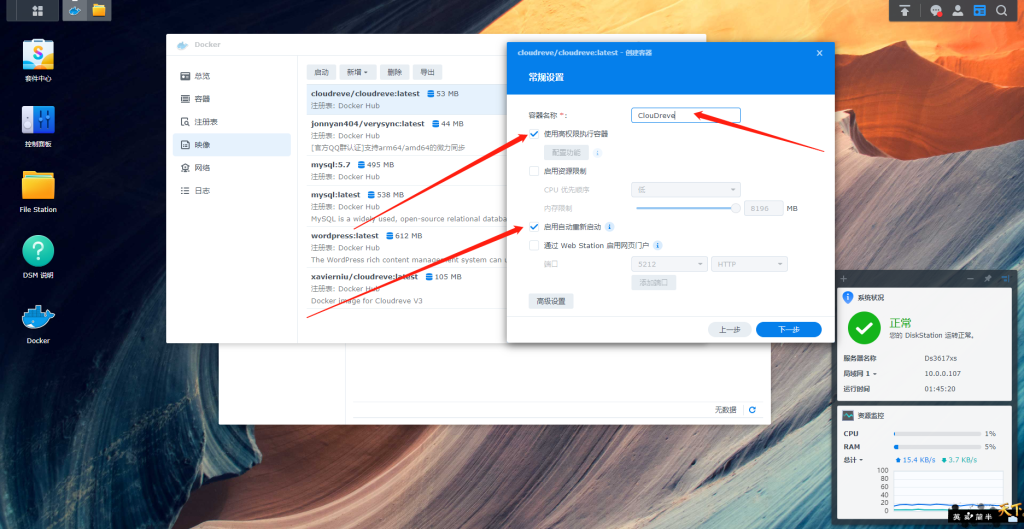This screenshot has width=1024, height=529.
Task: Toggle execute container using high privilege
Action: coord(534,134)
